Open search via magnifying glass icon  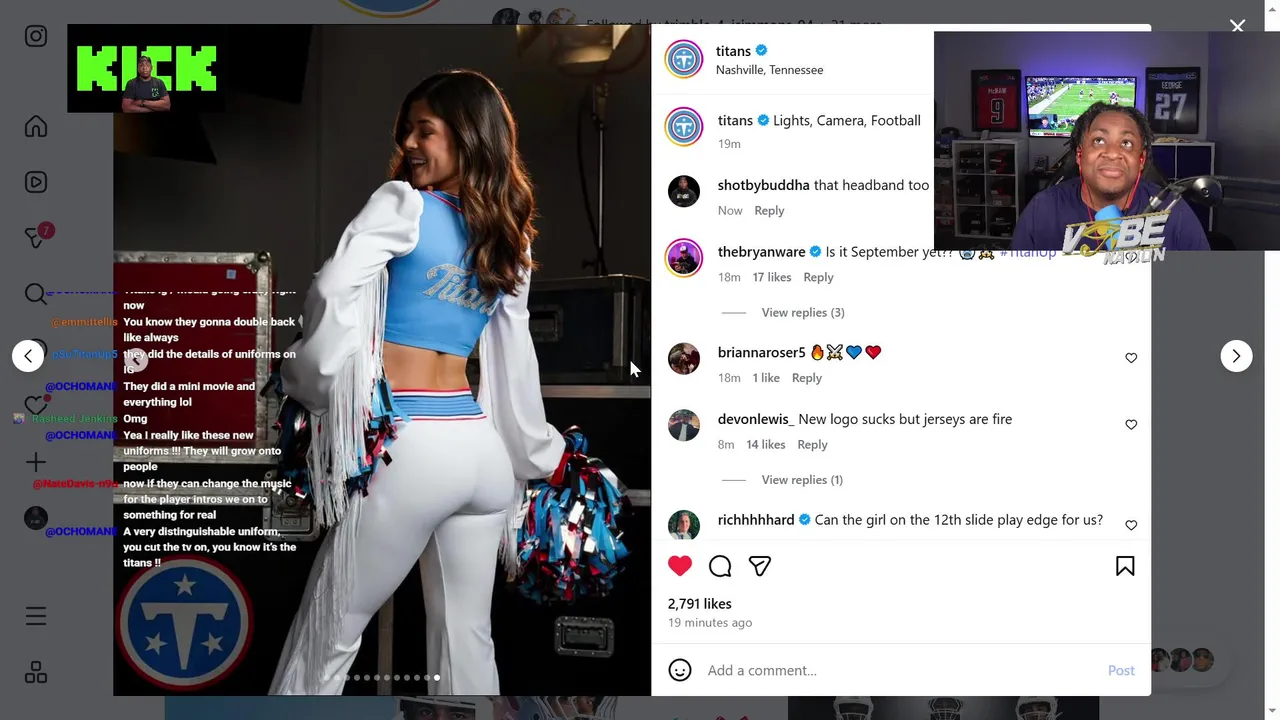(36, 294)
